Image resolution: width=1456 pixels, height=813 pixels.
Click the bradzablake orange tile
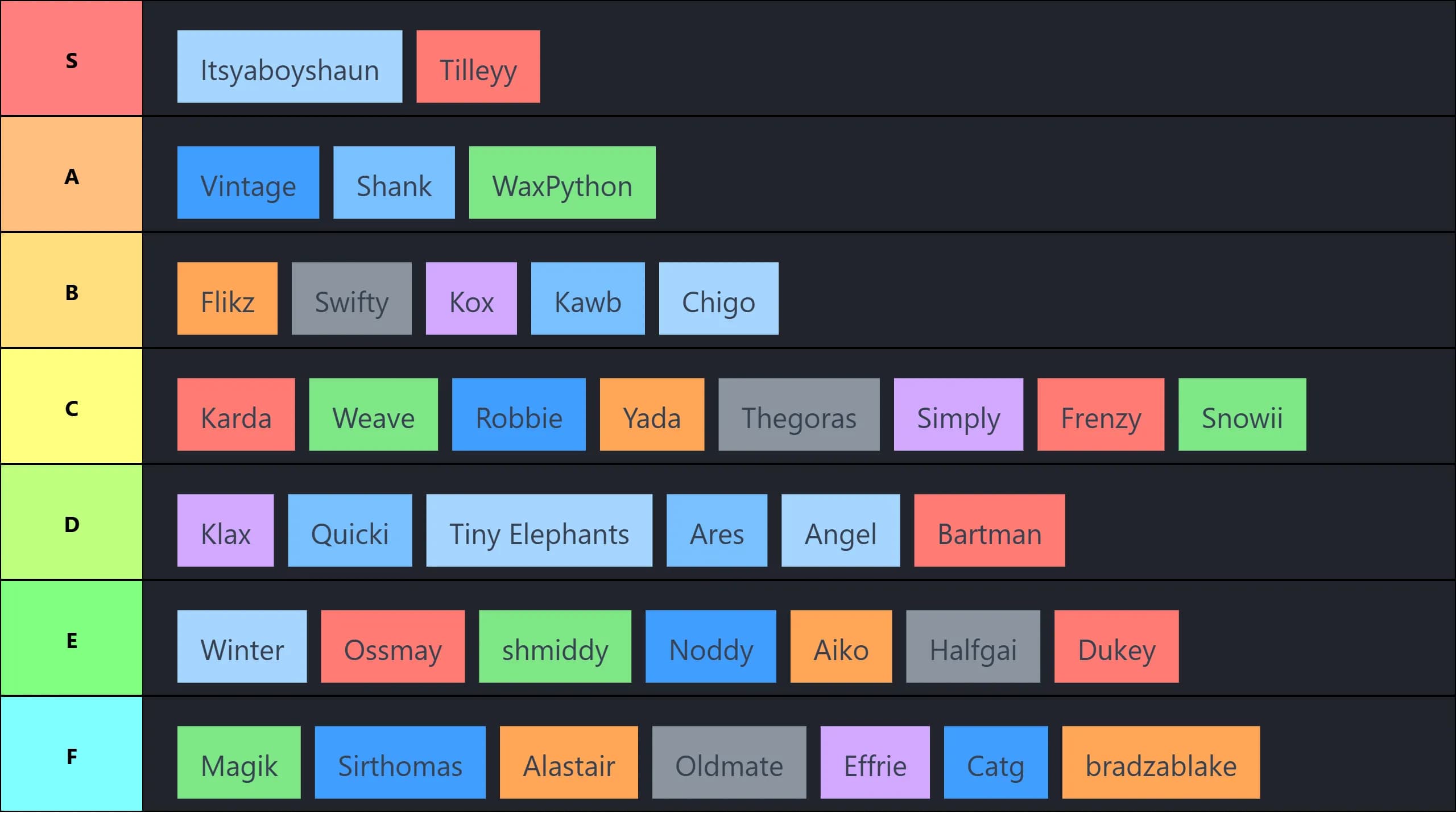[x=1161, y=762]
